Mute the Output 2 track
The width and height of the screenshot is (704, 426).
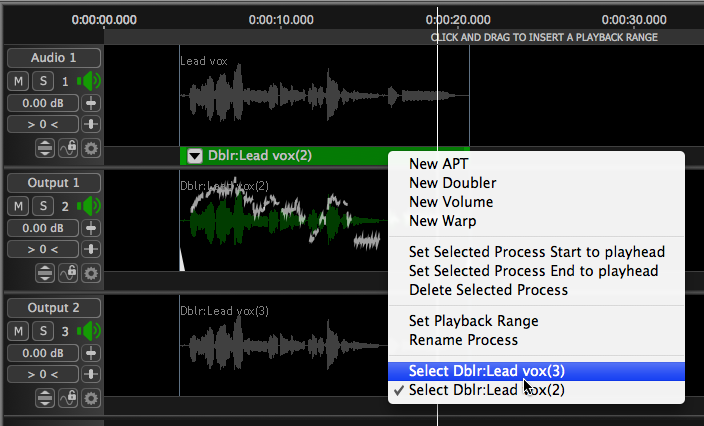point(19,331)
